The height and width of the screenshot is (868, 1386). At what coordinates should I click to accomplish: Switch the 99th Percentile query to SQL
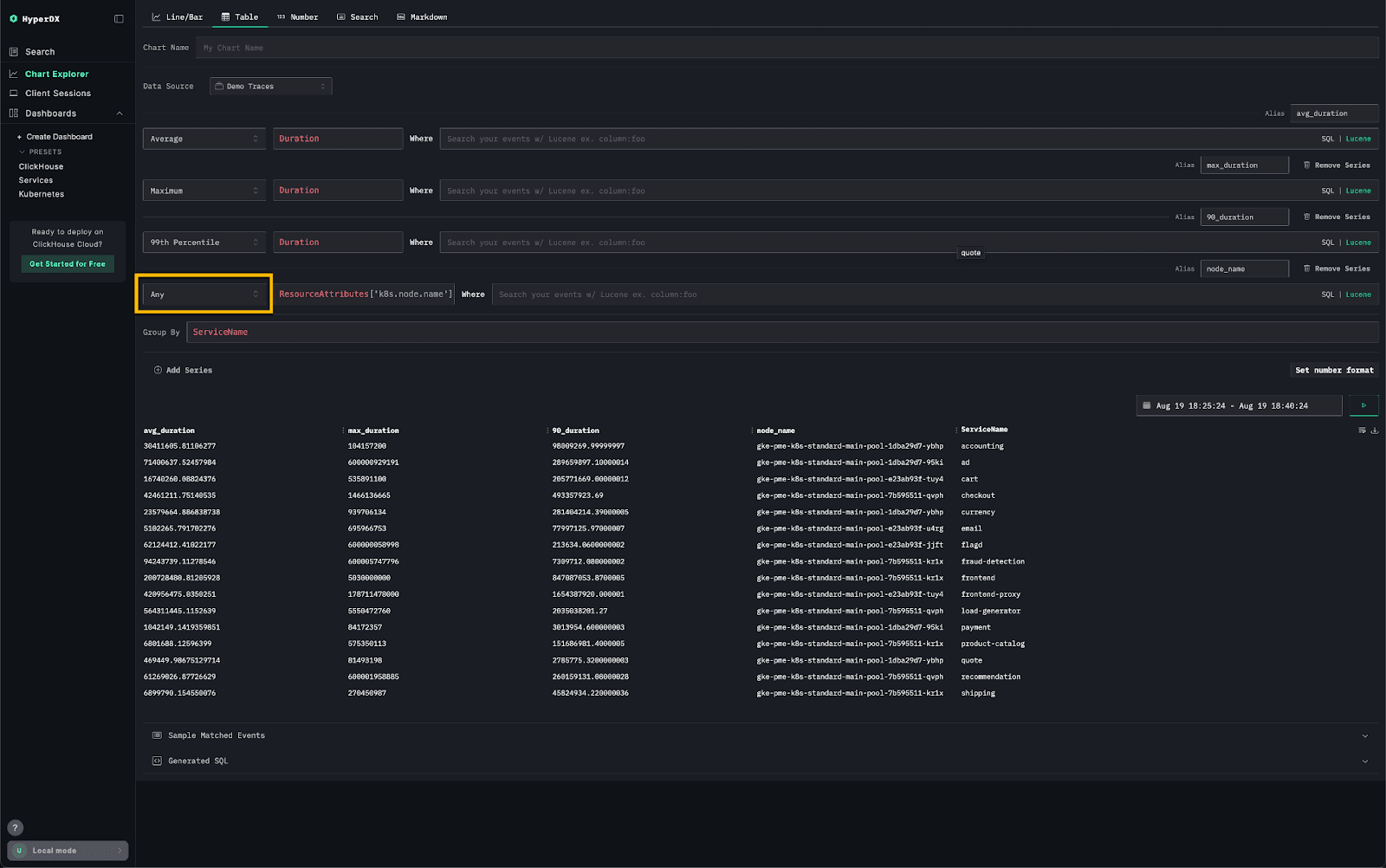coord(1327,243)
